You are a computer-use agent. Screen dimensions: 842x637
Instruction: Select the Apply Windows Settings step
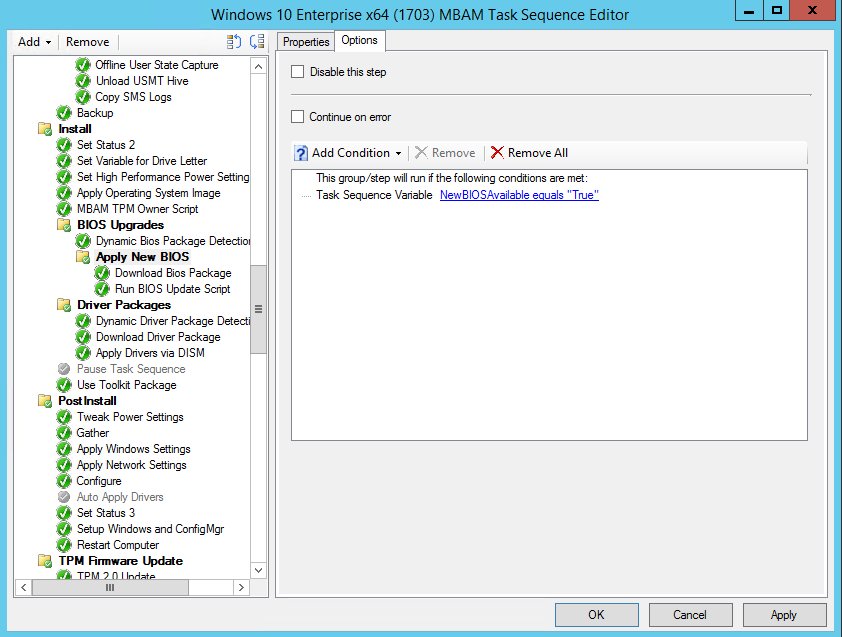coord(133,449)
